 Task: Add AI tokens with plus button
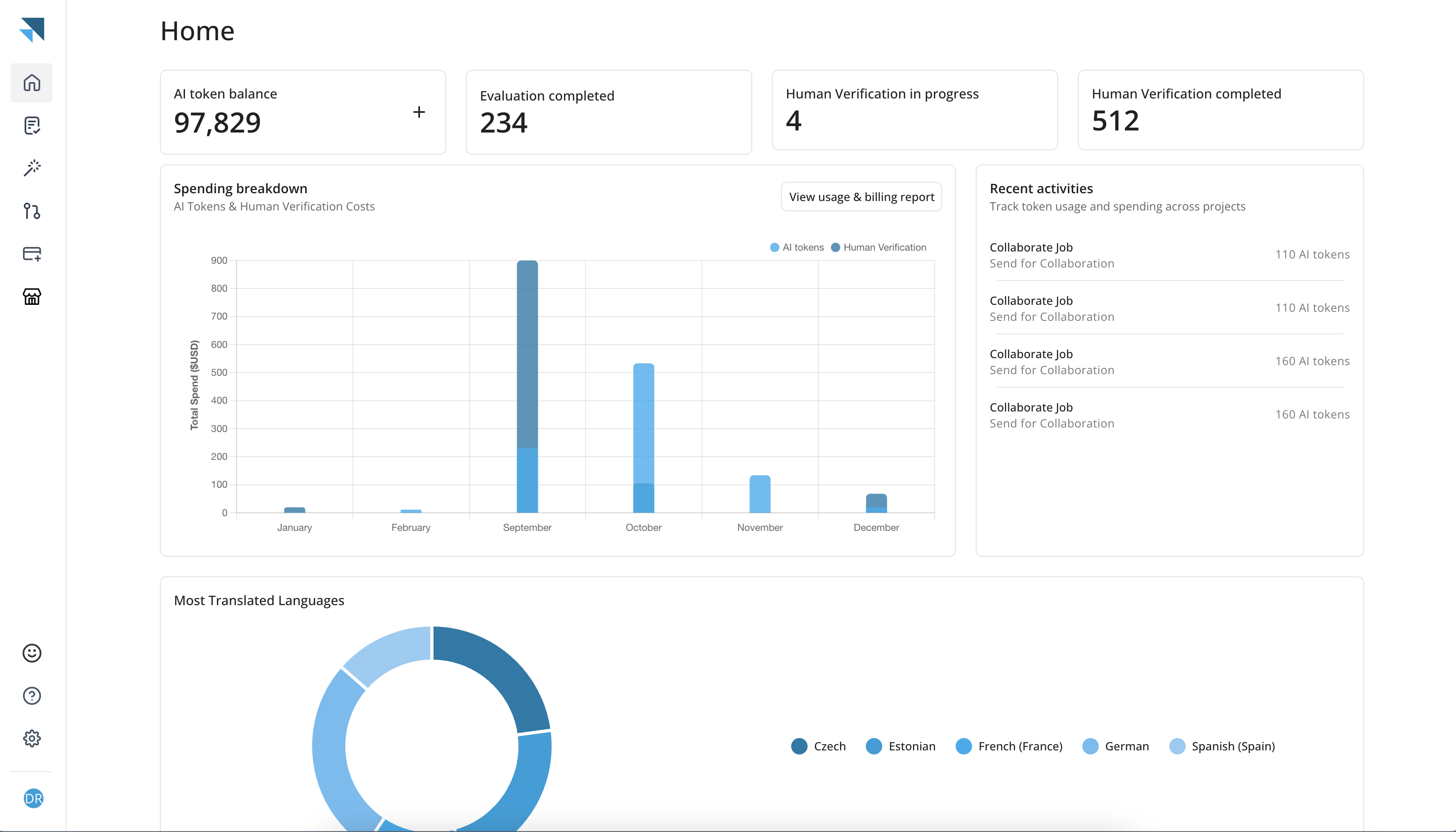point(419,112)
